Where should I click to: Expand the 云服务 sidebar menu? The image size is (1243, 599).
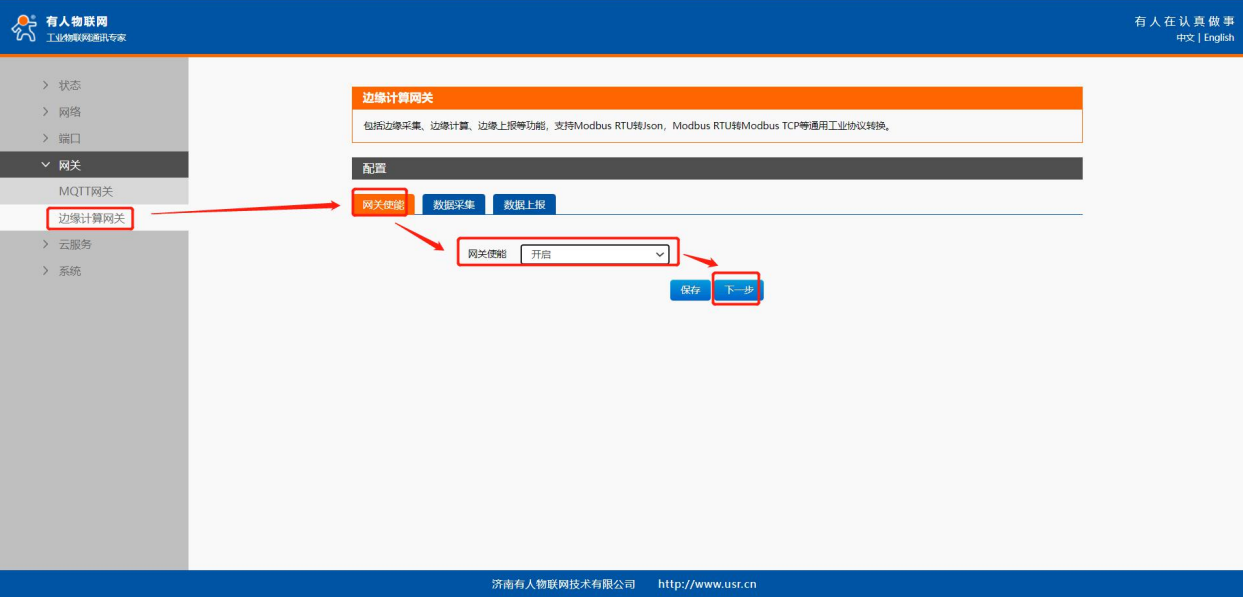pyautogui.click(x=75, y=244)
